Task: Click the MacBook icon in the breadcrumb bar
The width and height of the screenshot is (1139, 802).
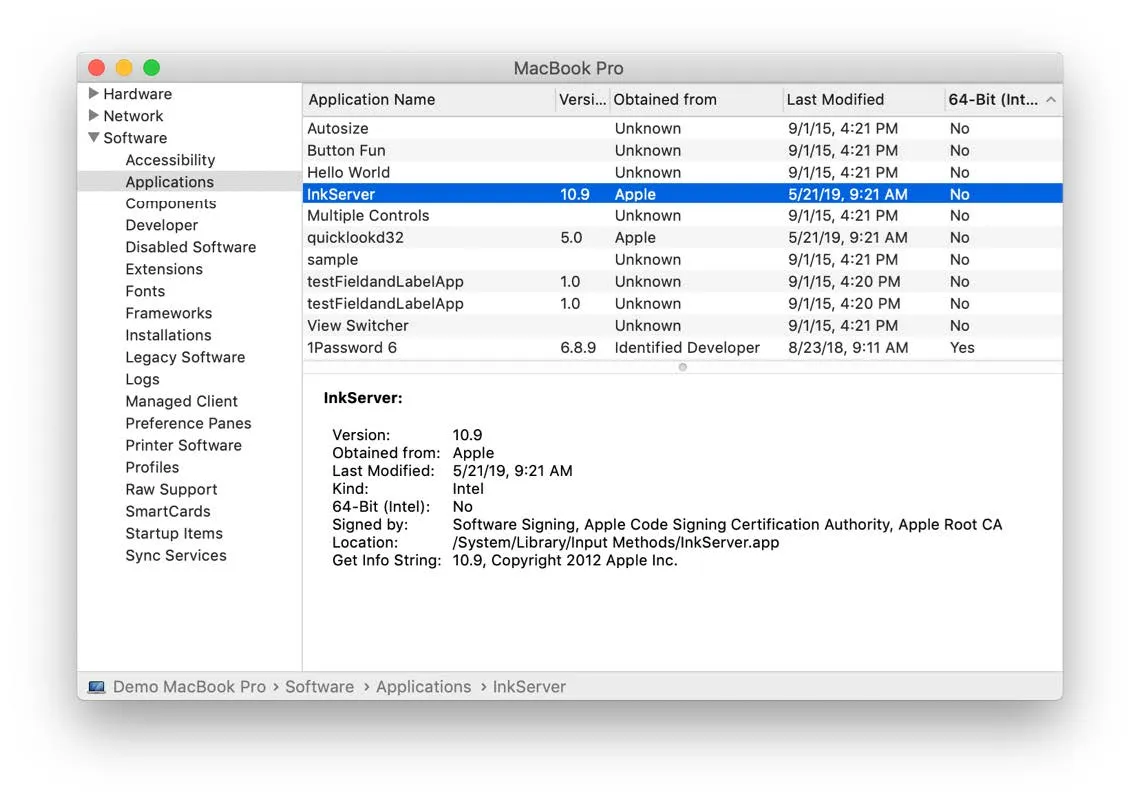Action: click(x=96, y=686)
